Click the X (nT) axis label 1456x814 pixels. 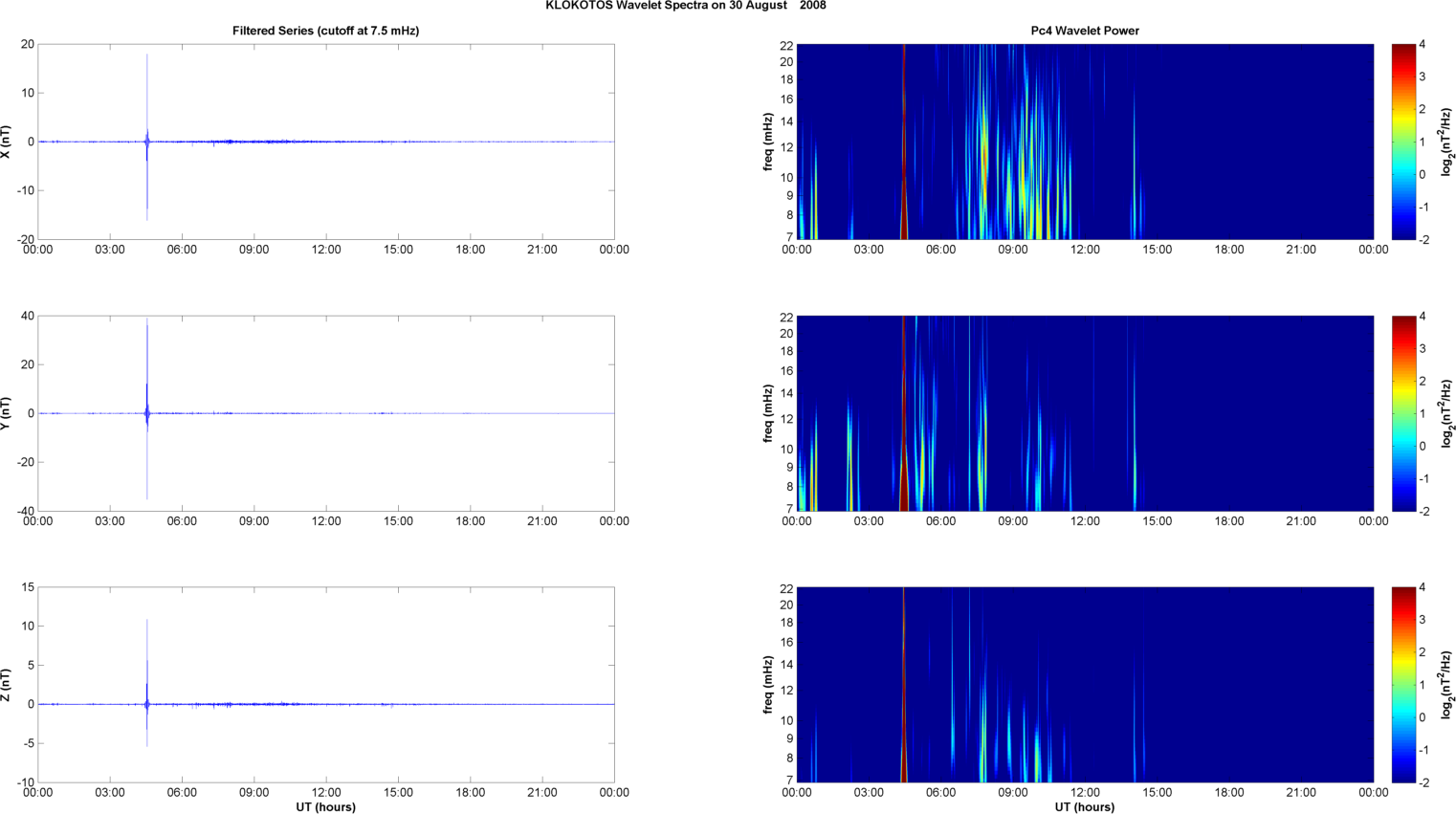coord(6,142)
